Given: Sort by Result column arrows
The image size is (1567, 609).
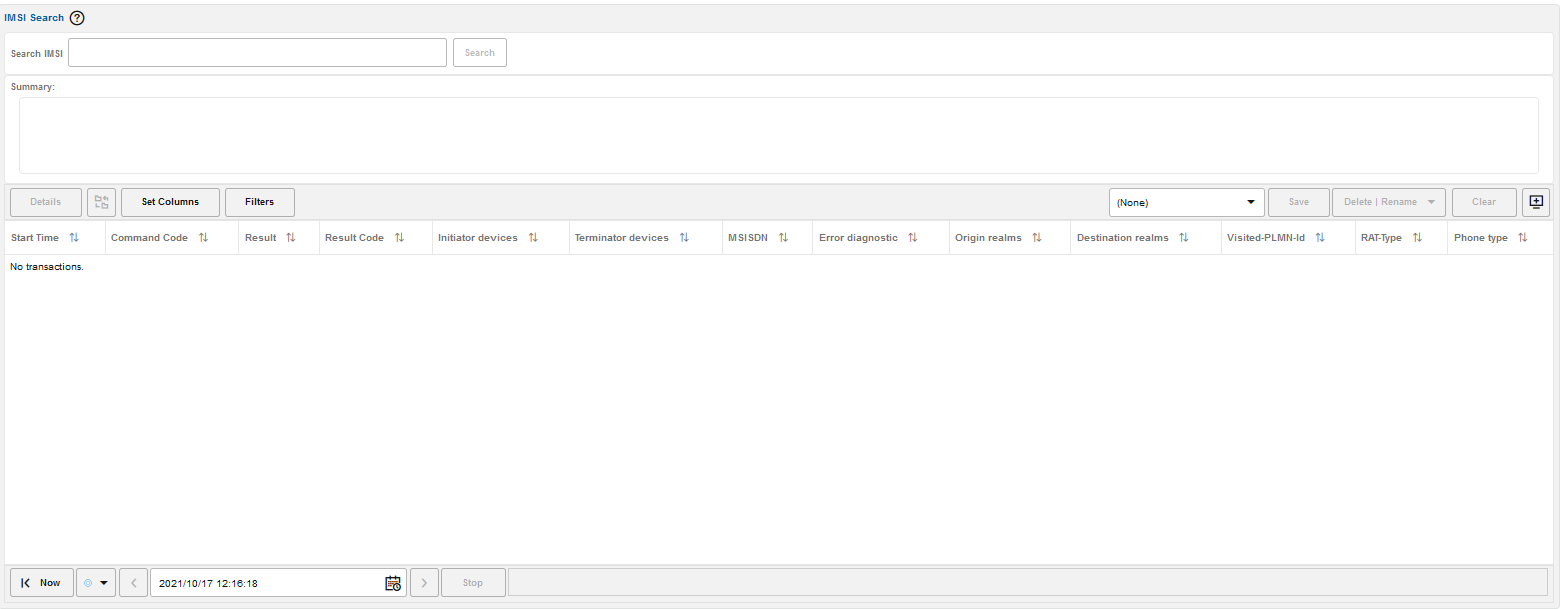Looking at the screenshot, I should point(291,238).
